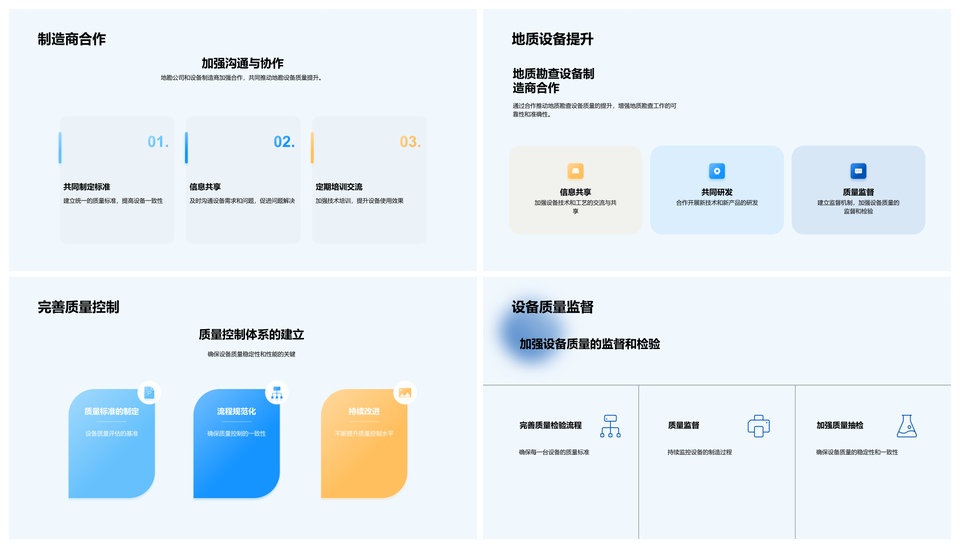960x548 pixels.
Task: Click the 加强设备质量的监督和检验 heading
Action: coord(589,344)
